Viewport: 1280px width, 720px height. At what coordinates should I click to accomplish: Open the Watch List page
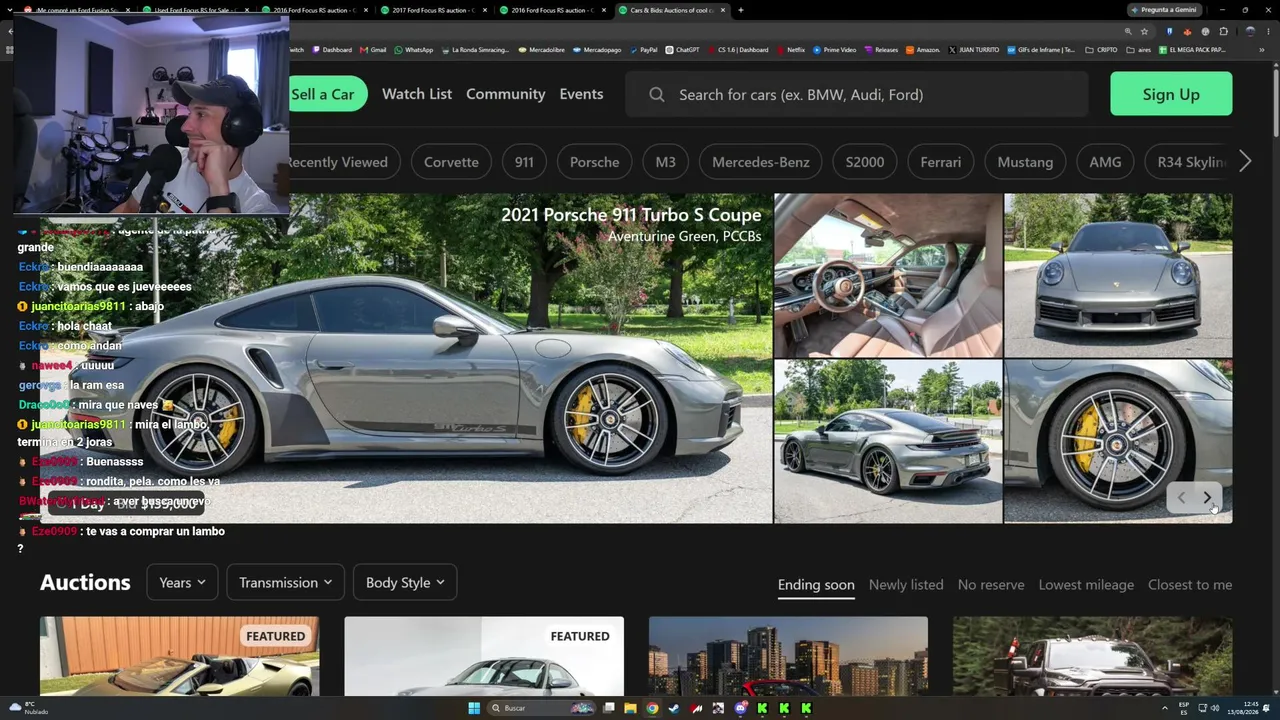(x=417, y=94)
